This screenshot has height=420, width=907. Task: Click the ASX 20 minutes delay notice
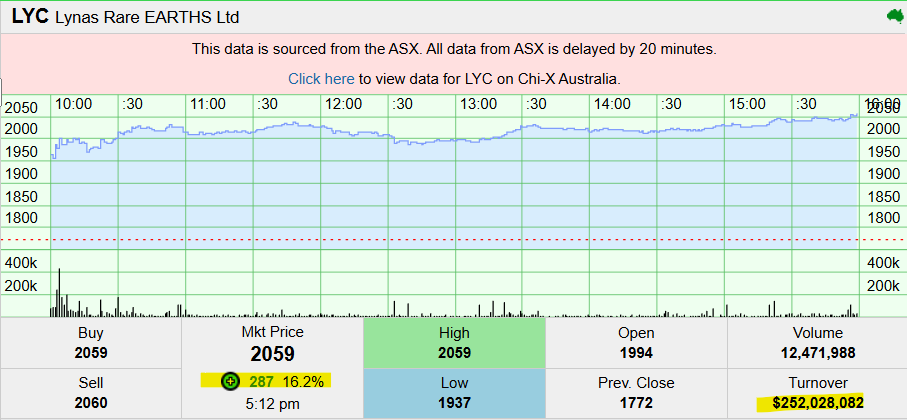click(x=454, y=49)
